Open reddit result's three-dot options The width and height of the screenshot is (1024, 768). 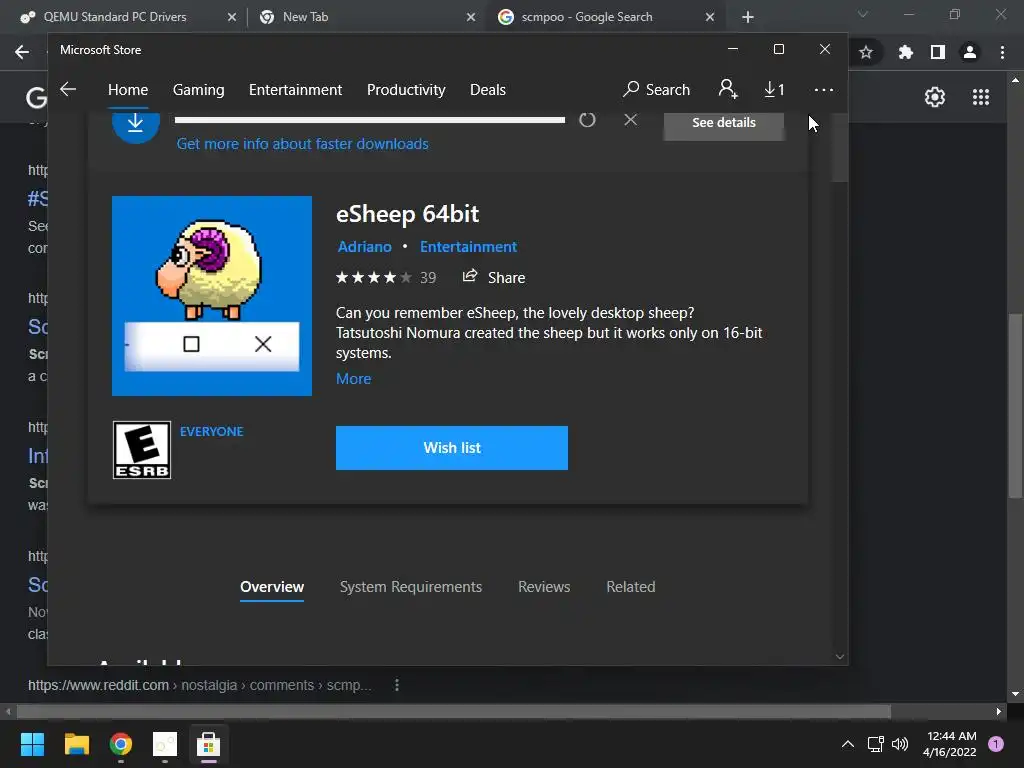pos(397,685)
